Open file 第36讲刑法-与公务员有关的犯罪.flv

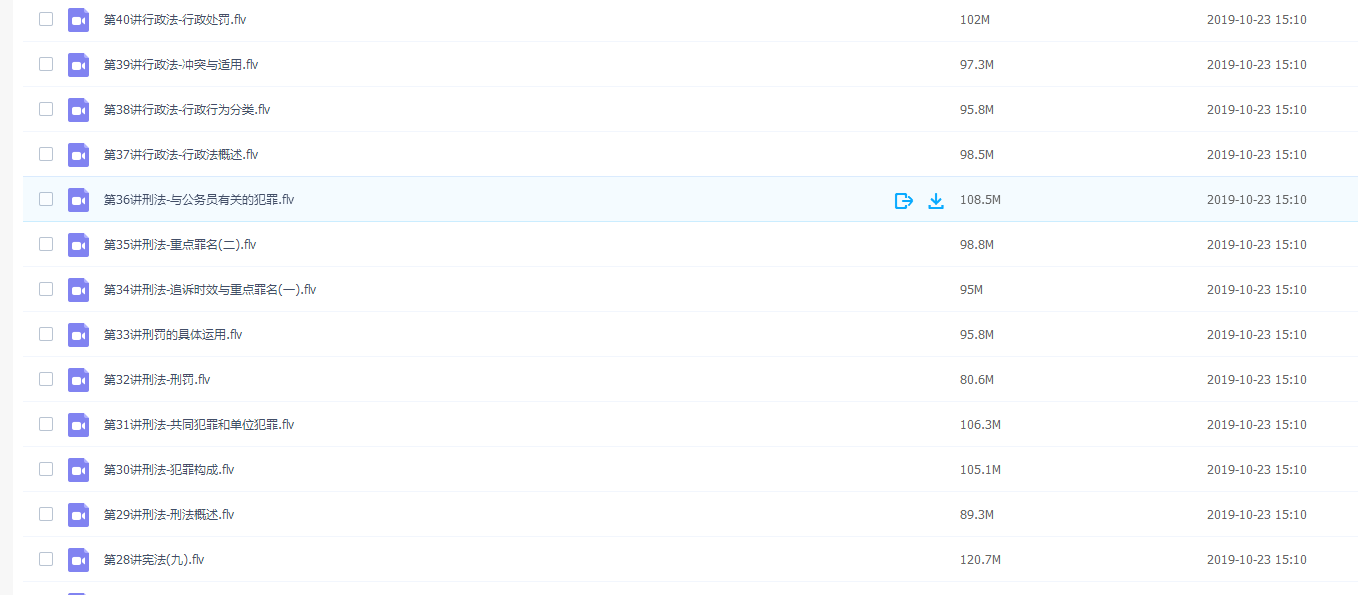[199, 200]
